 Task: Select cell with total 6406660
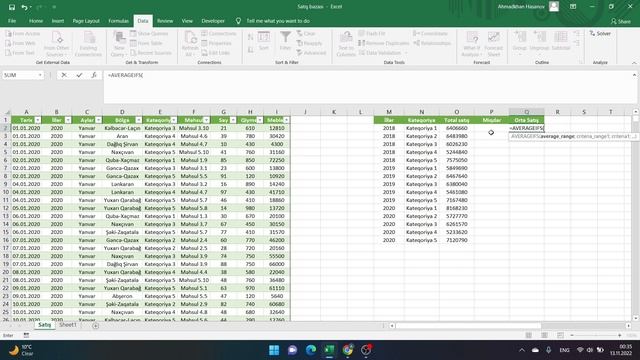pyautogui.click(x=457, y=128)
